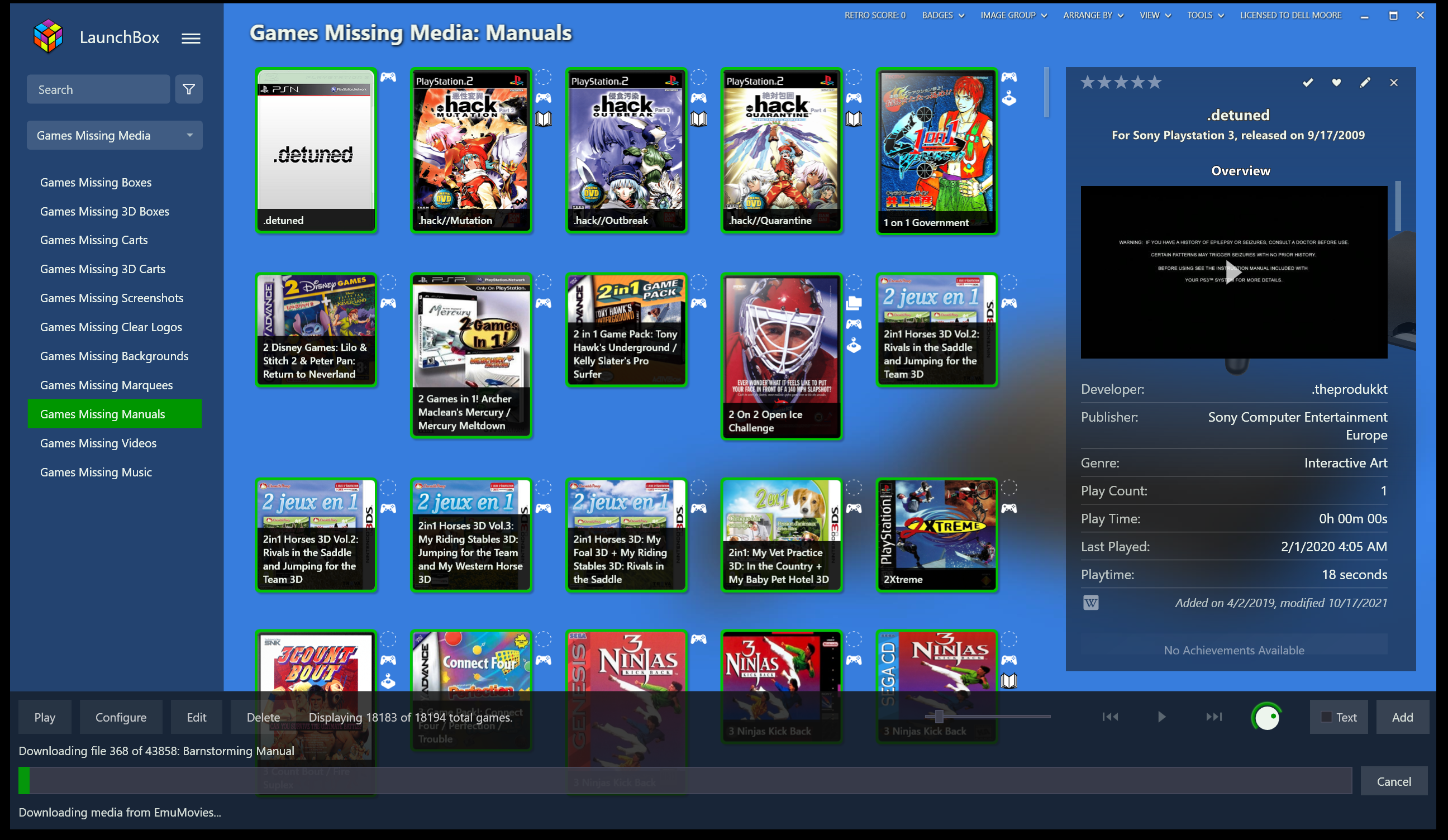Click the LaunchBox cube logo
The width and height of the screenshot is (1448, 840).
click(47, 36)
